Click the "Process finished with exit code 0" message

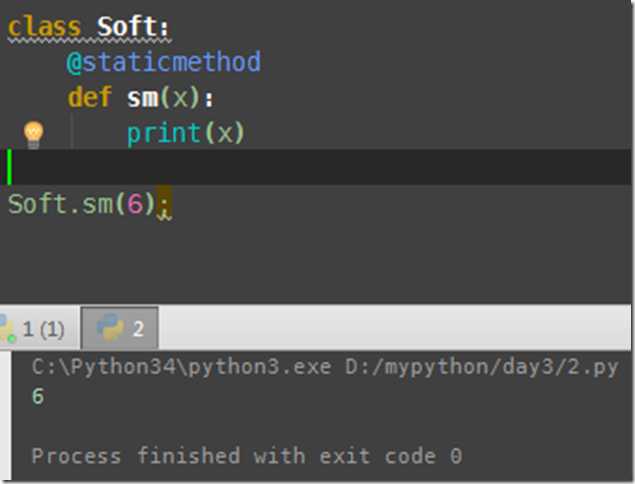click(x=246, y=456)
